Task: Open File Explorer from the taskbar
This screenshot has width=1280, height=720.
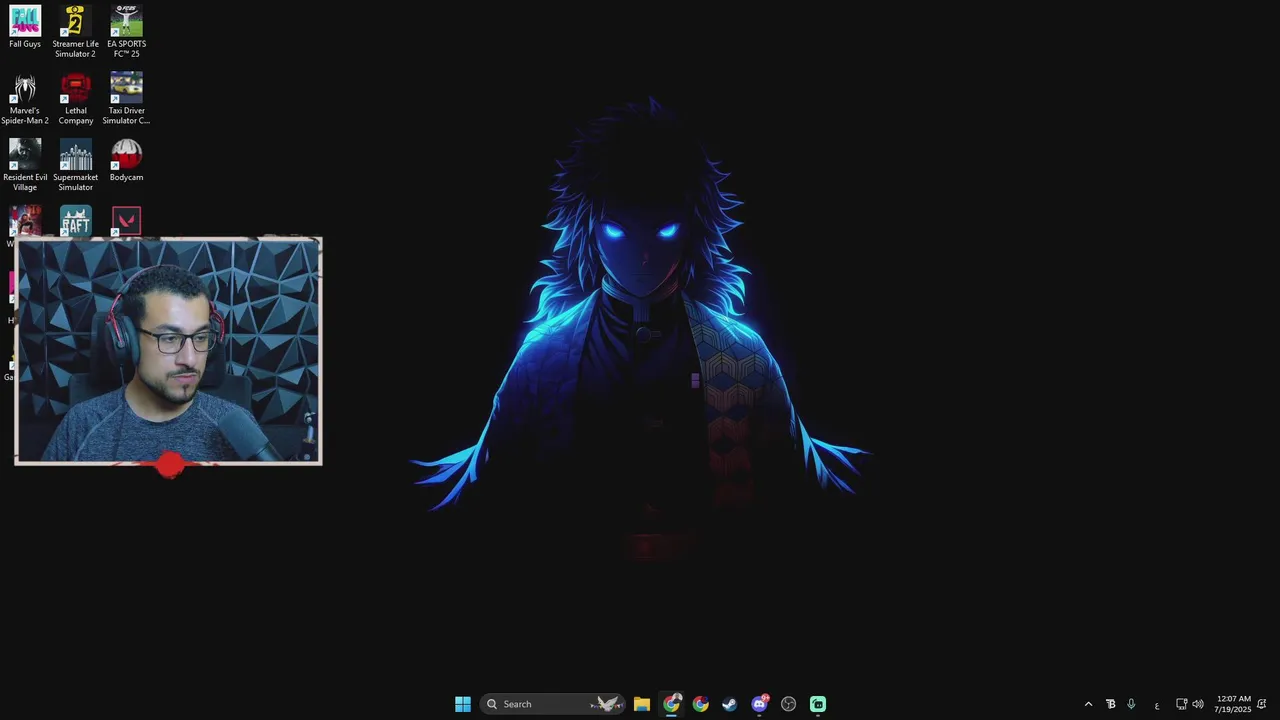Action: coord(642,704)
